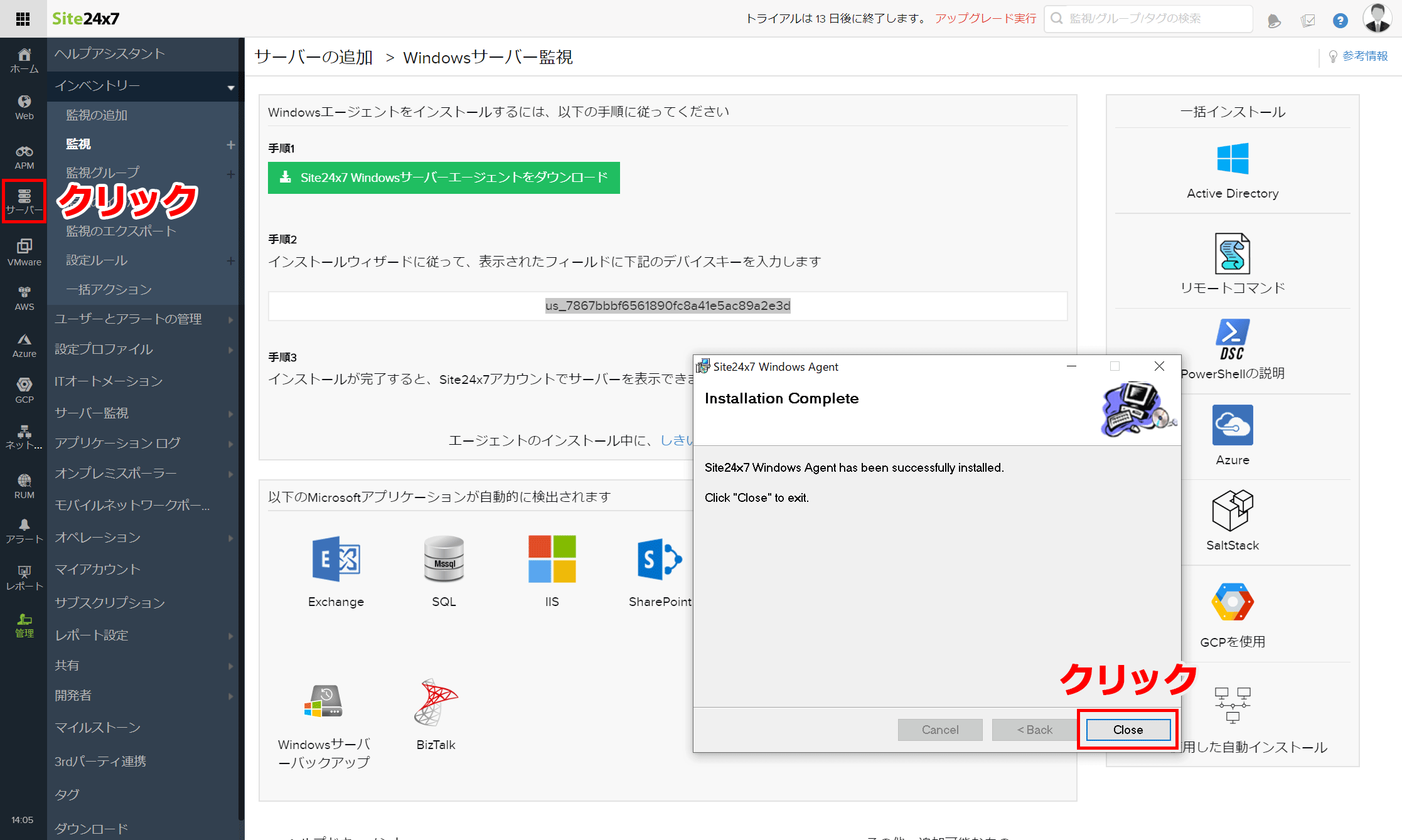Focus the monitor/group/tag search field
This screenshot has height=840, width=1402.
(1148, 19)
